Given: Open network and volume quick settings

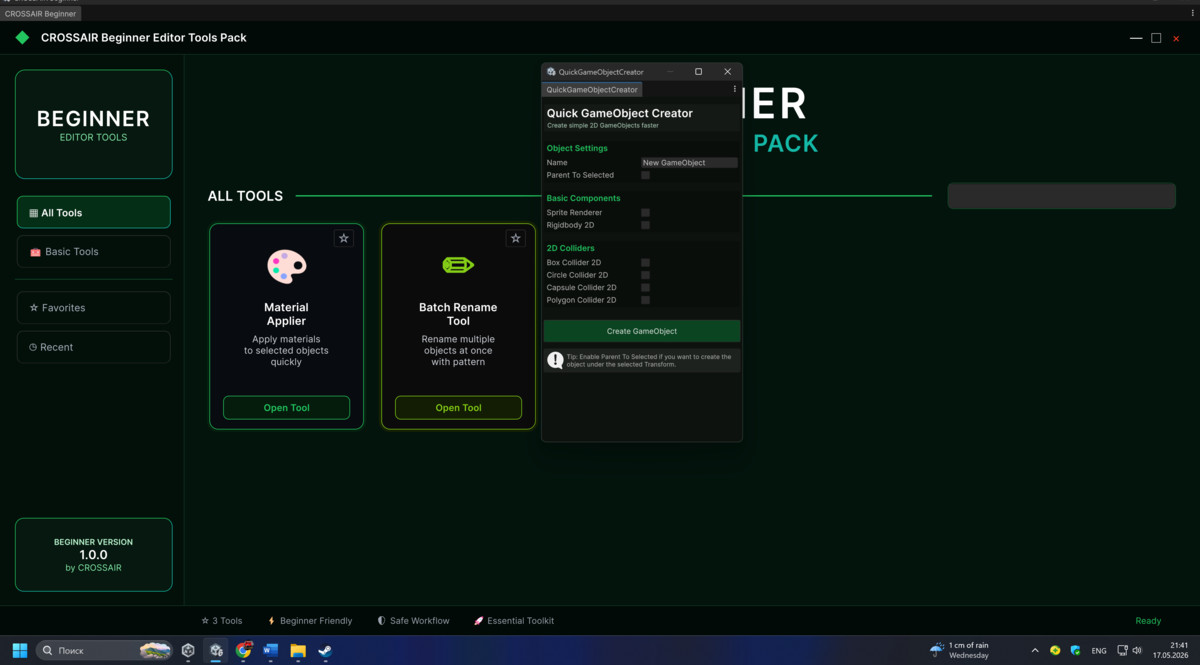Looking at the screenshot, I should pos(1132,650).
